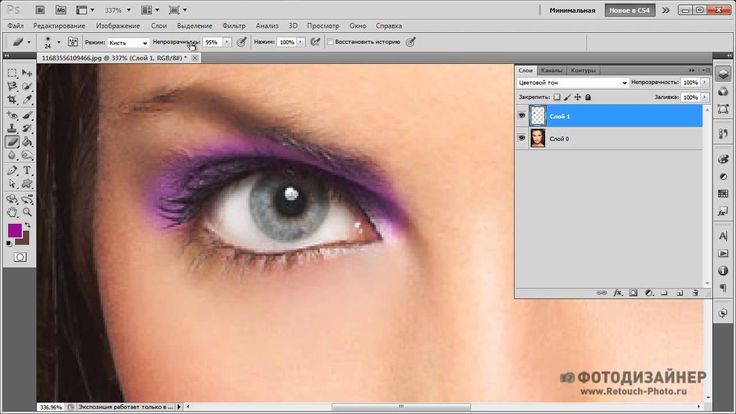Lock image pixels for layer
The image size is (736, 414).
[567, 97]
